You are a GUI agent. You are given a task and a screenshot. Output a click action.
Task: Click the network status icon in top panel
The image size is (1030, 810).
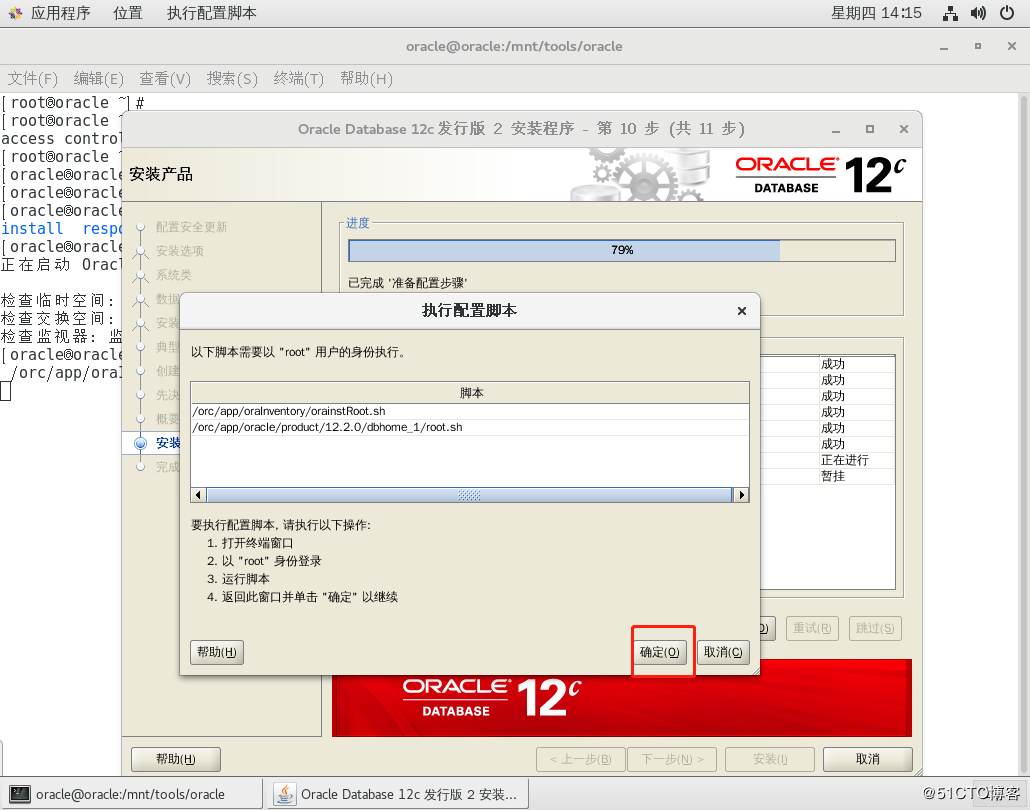tap(950, 13)
